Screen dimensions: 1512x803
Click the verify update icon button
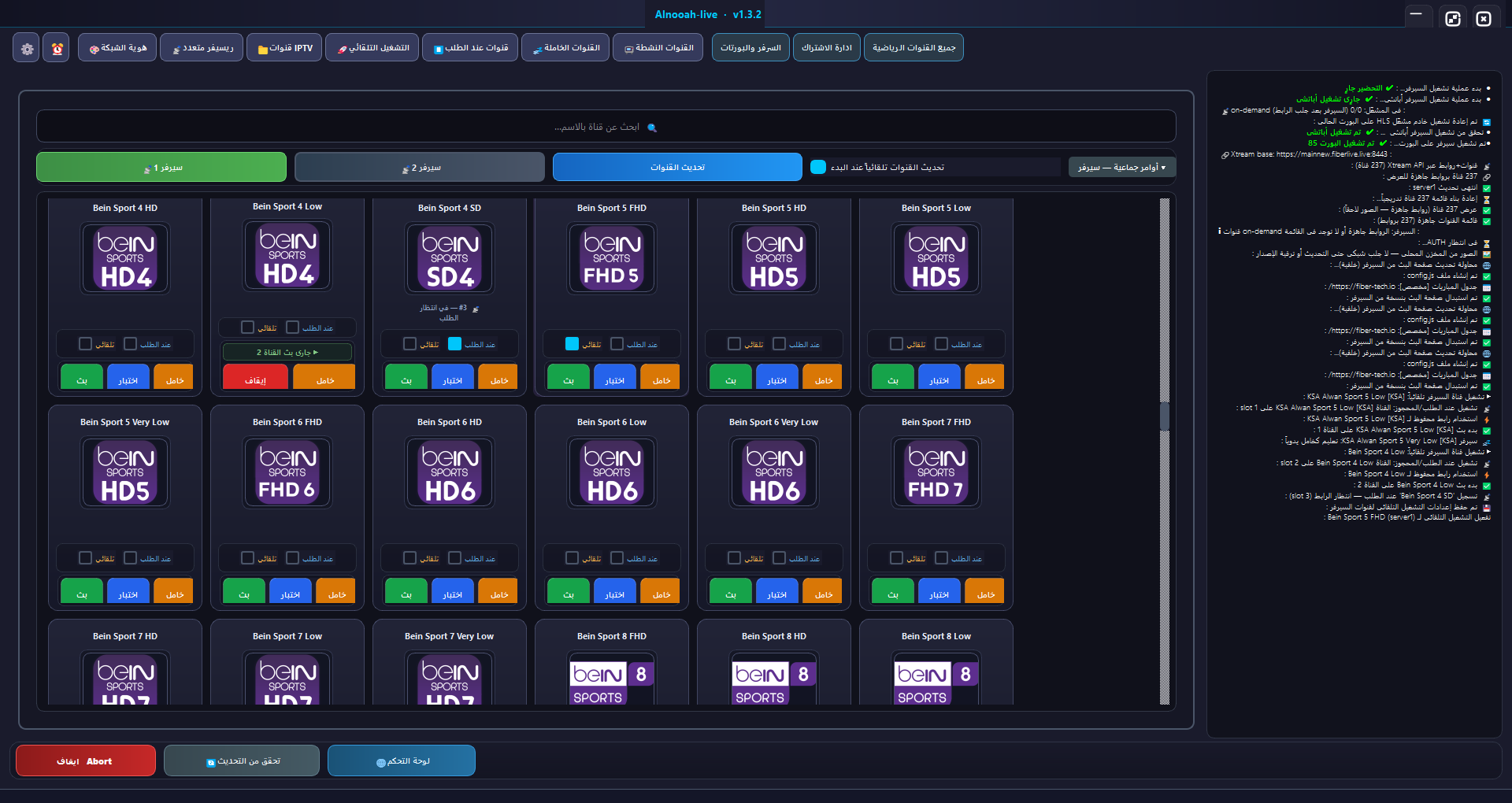coord(242,760)
